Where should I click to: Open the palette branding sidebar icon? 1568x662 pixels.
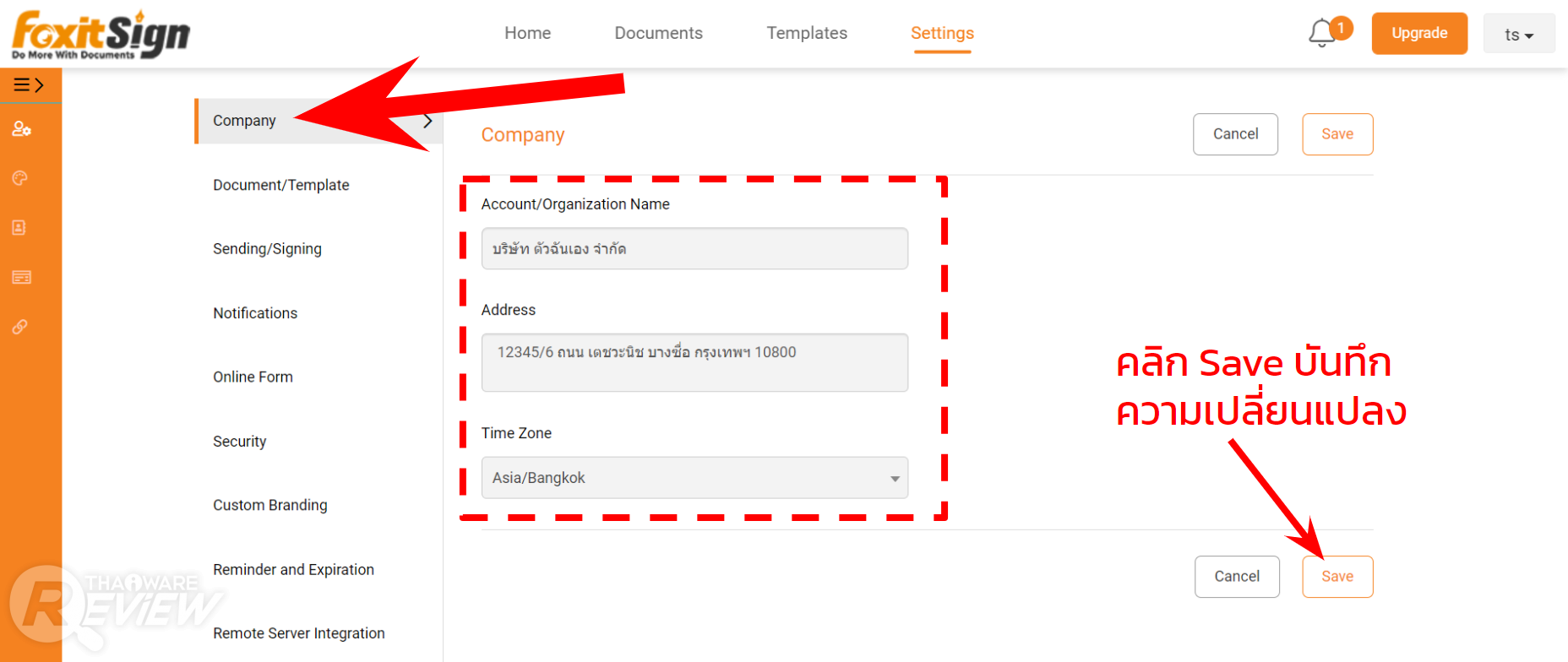click(20, 178)
